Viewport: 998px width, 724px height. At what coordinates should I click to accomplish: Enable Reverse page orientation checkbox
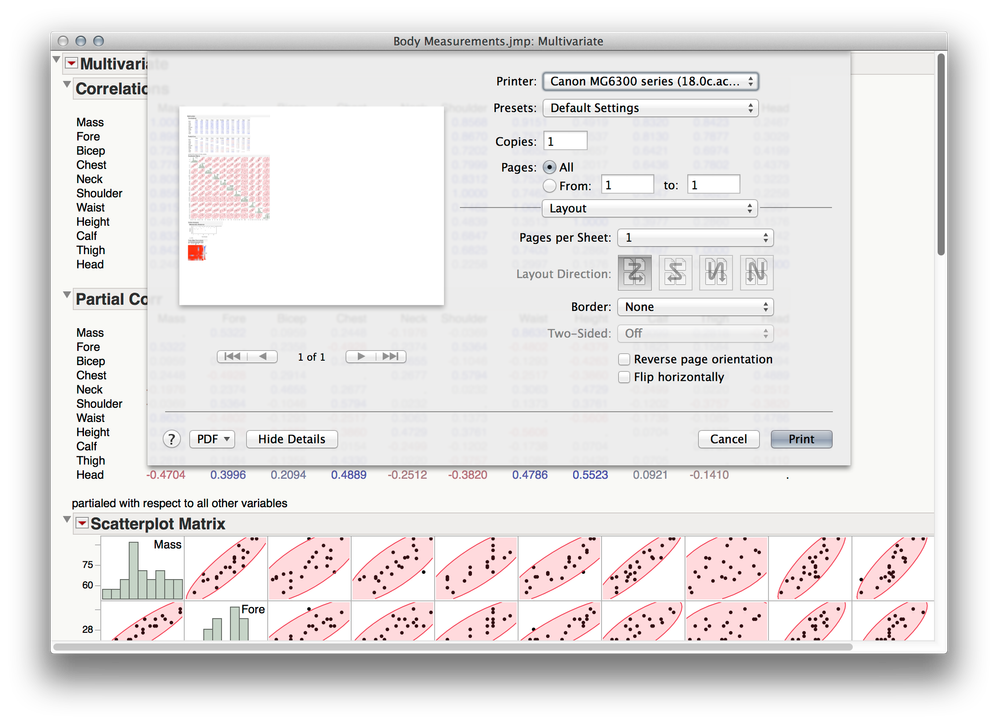(x=625, y=359)
